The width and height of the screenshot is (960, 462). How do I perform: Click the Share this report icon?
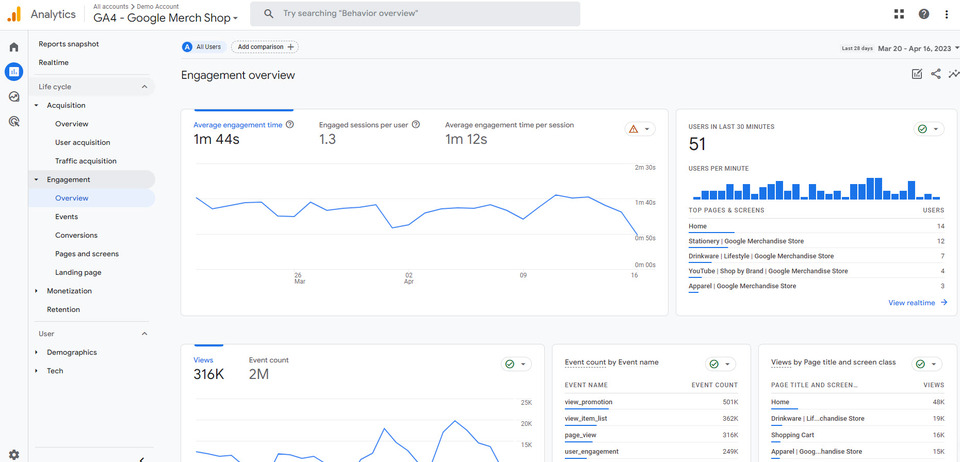(x=936, y=74)
